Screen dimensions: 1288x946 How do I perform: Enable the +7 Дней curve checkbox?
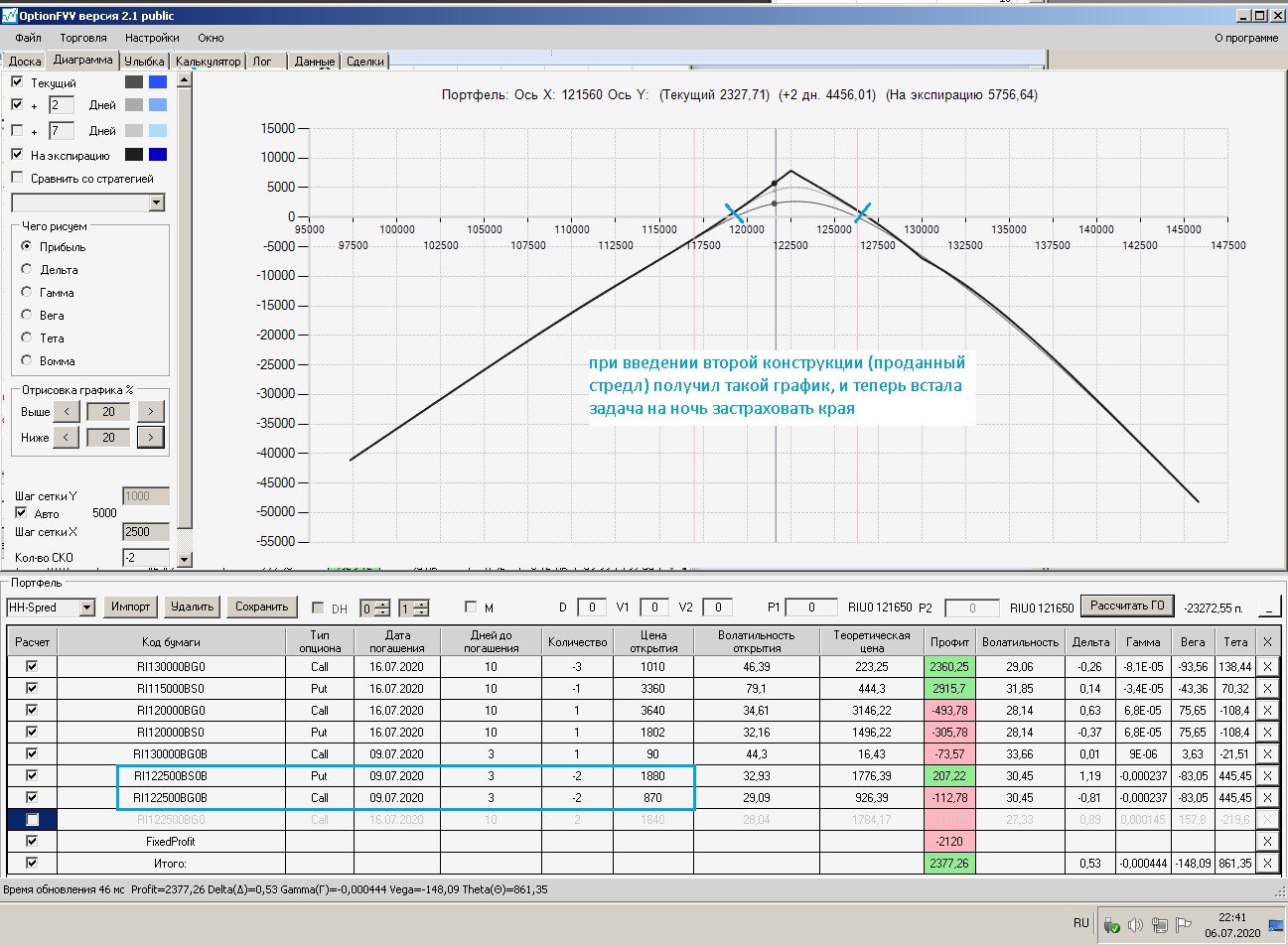[17, 130]
